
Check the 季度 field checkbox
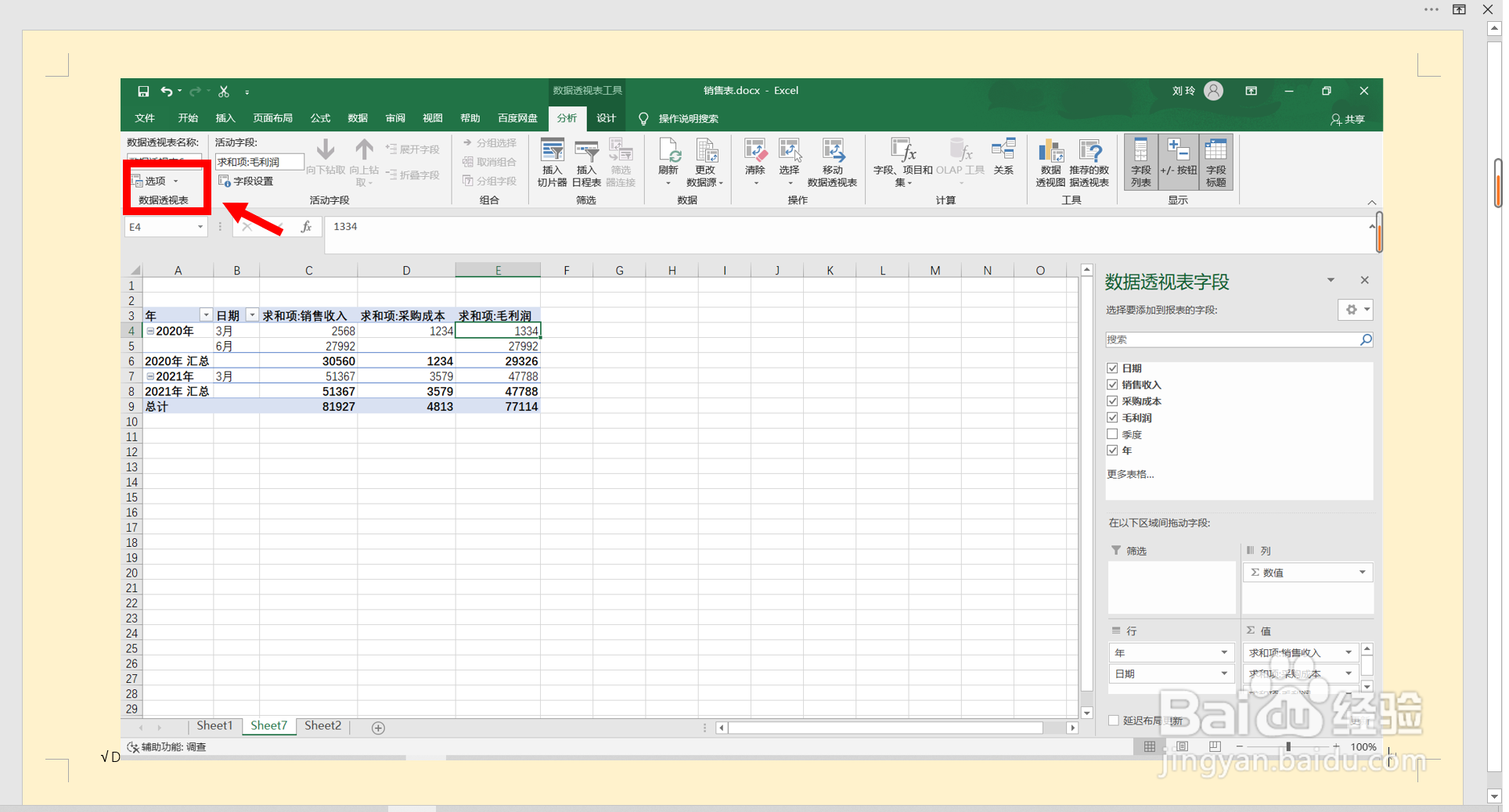click(x=1112, y=434)
